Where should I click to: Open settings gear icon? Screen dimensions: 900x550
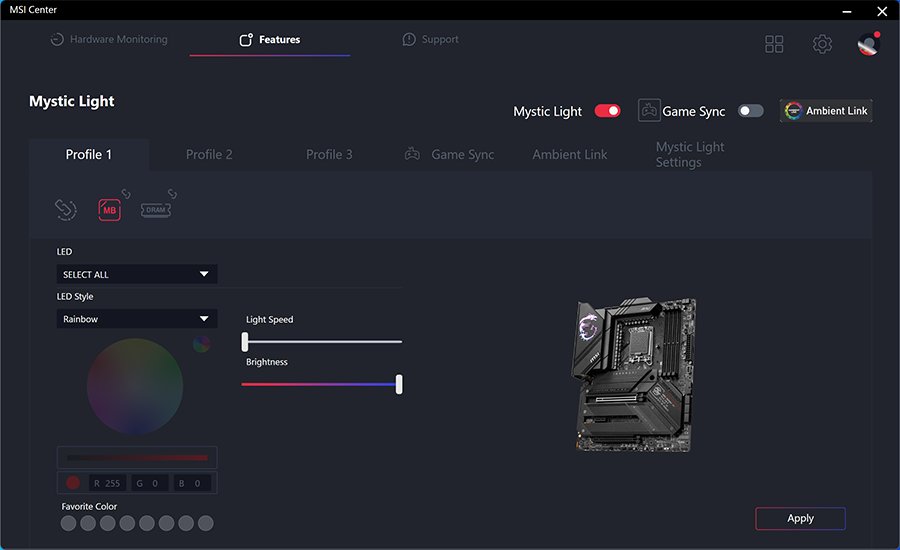[822, 44]
